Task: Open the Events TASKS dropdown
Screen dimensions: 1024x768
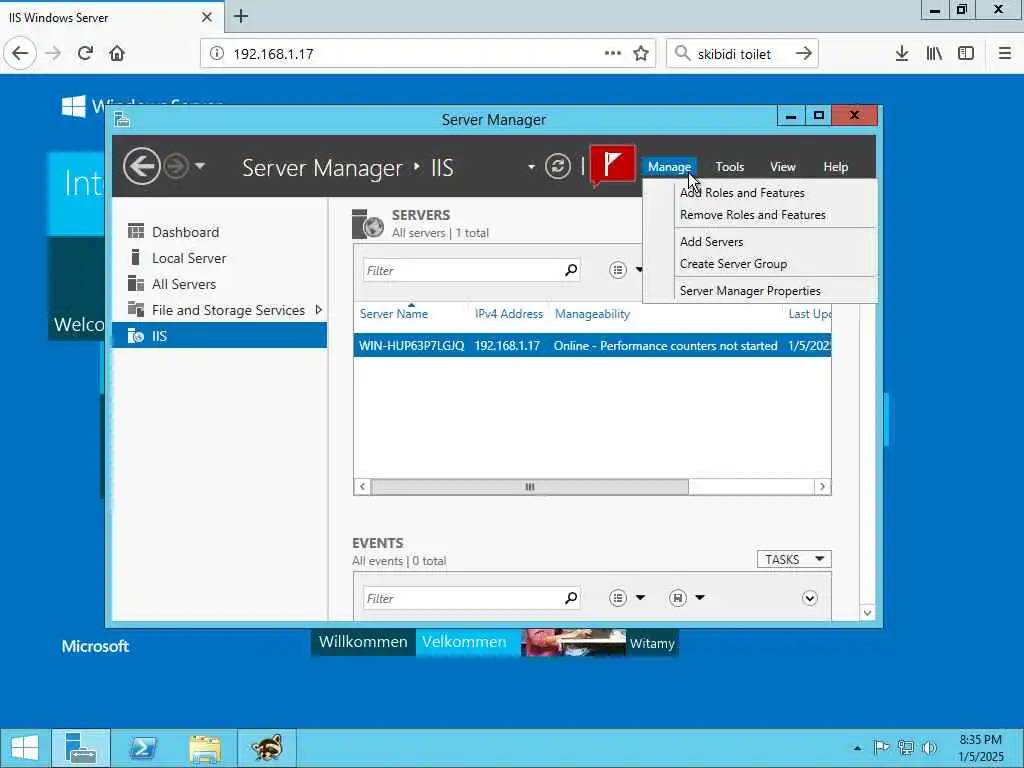Action: [794, 560]
